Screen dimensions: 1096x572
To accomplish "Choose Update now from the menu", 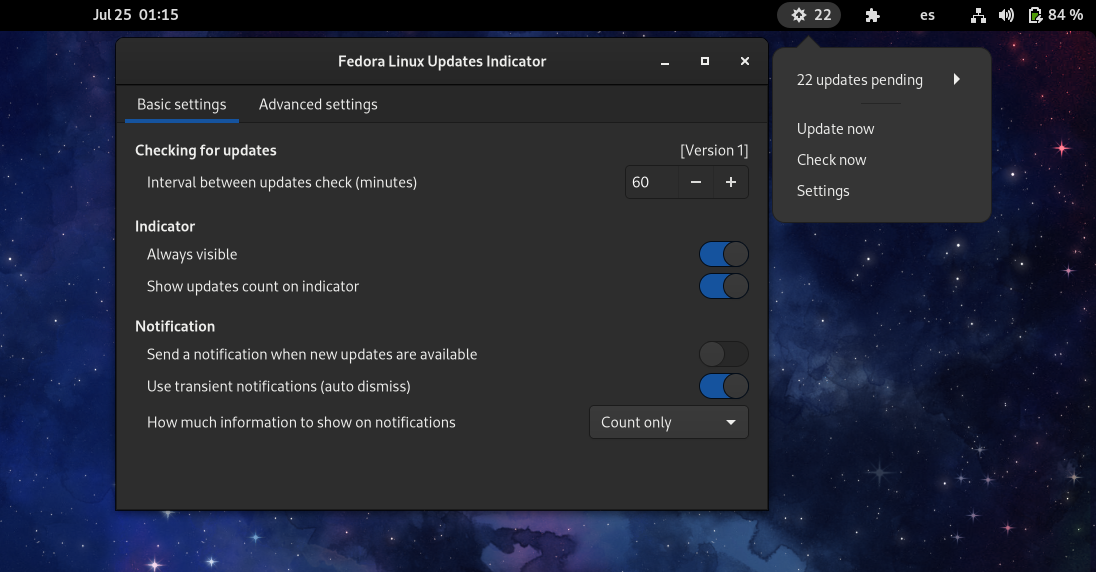I will point(835,129).
